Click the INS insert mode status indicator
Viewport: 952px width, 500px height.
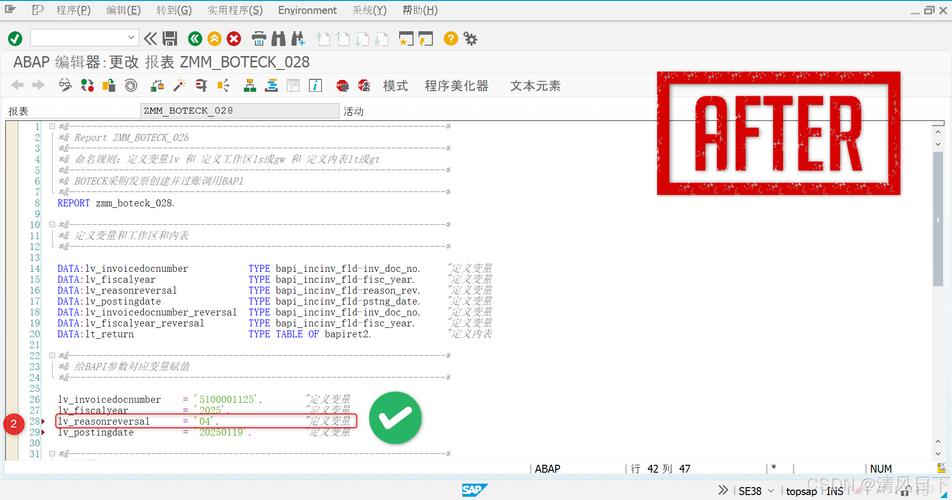(834, 490)
